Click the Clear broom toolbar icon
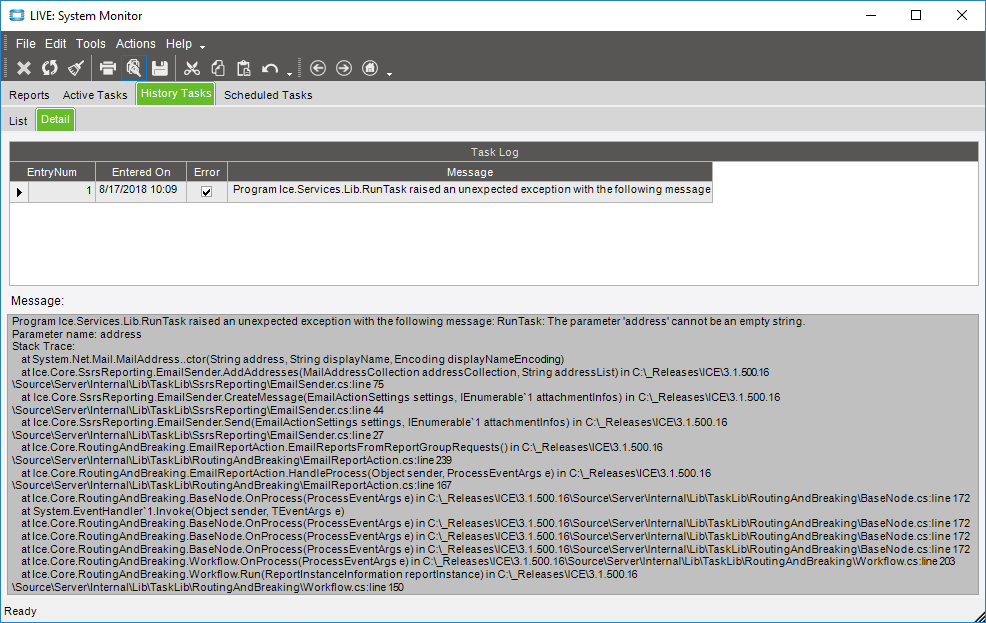The width and height of the screenshot is (986, 623). (x=76, y=68)
